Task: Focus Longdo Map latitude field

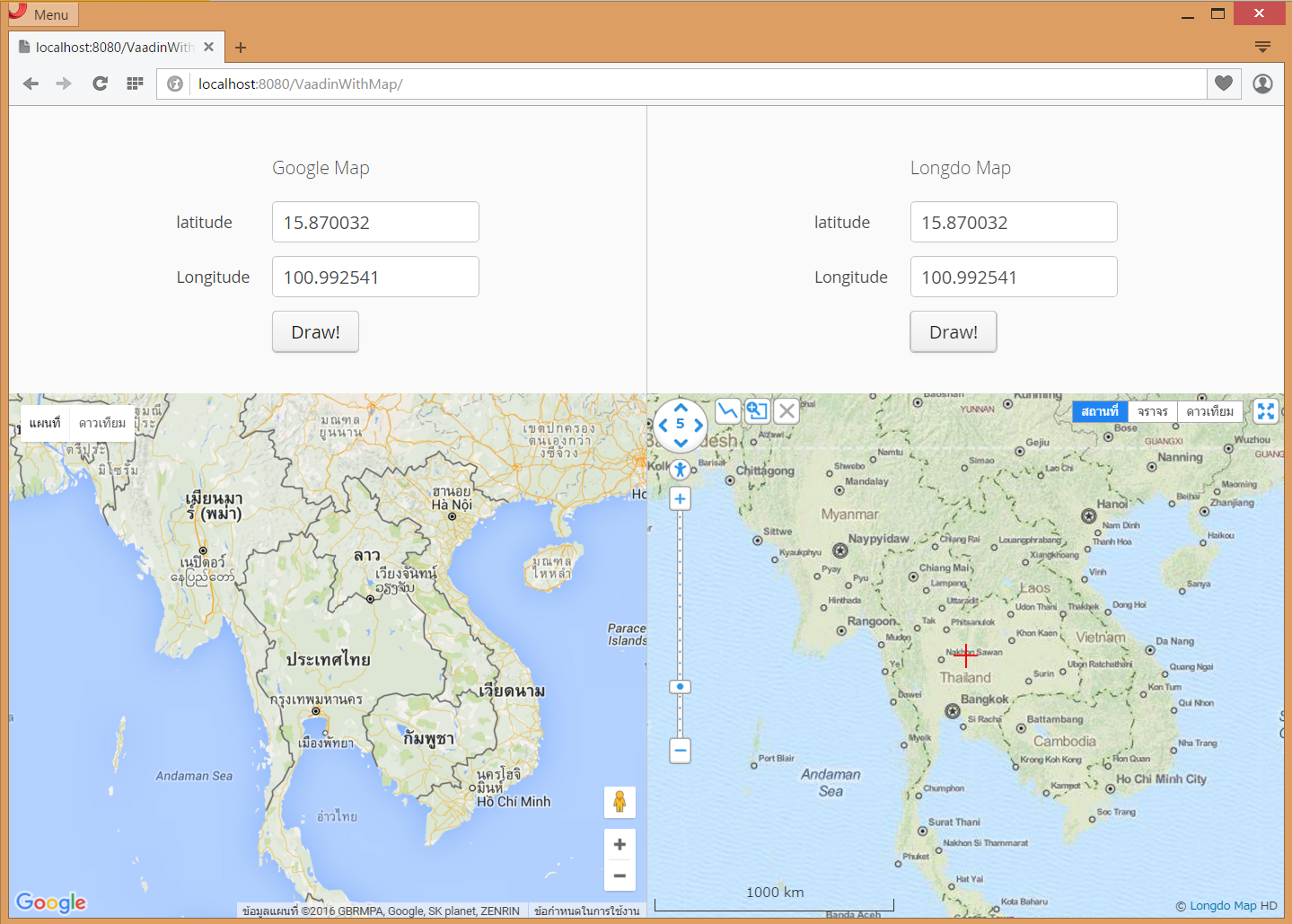Action: pos(1014,222)
